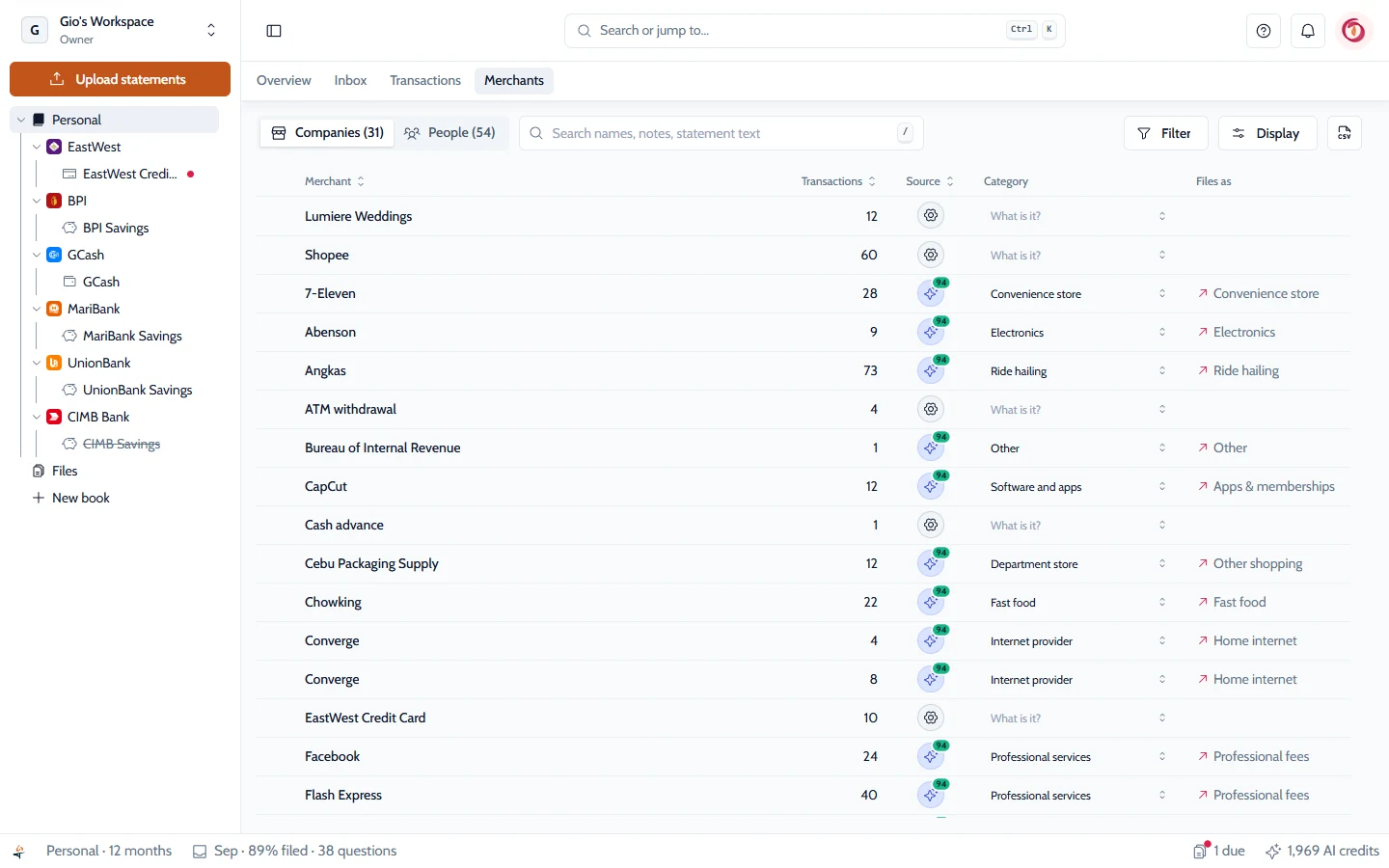Click the AI source icon for CapCut
The width and height of the screenshot is (1389, 868).
(931, 486)
